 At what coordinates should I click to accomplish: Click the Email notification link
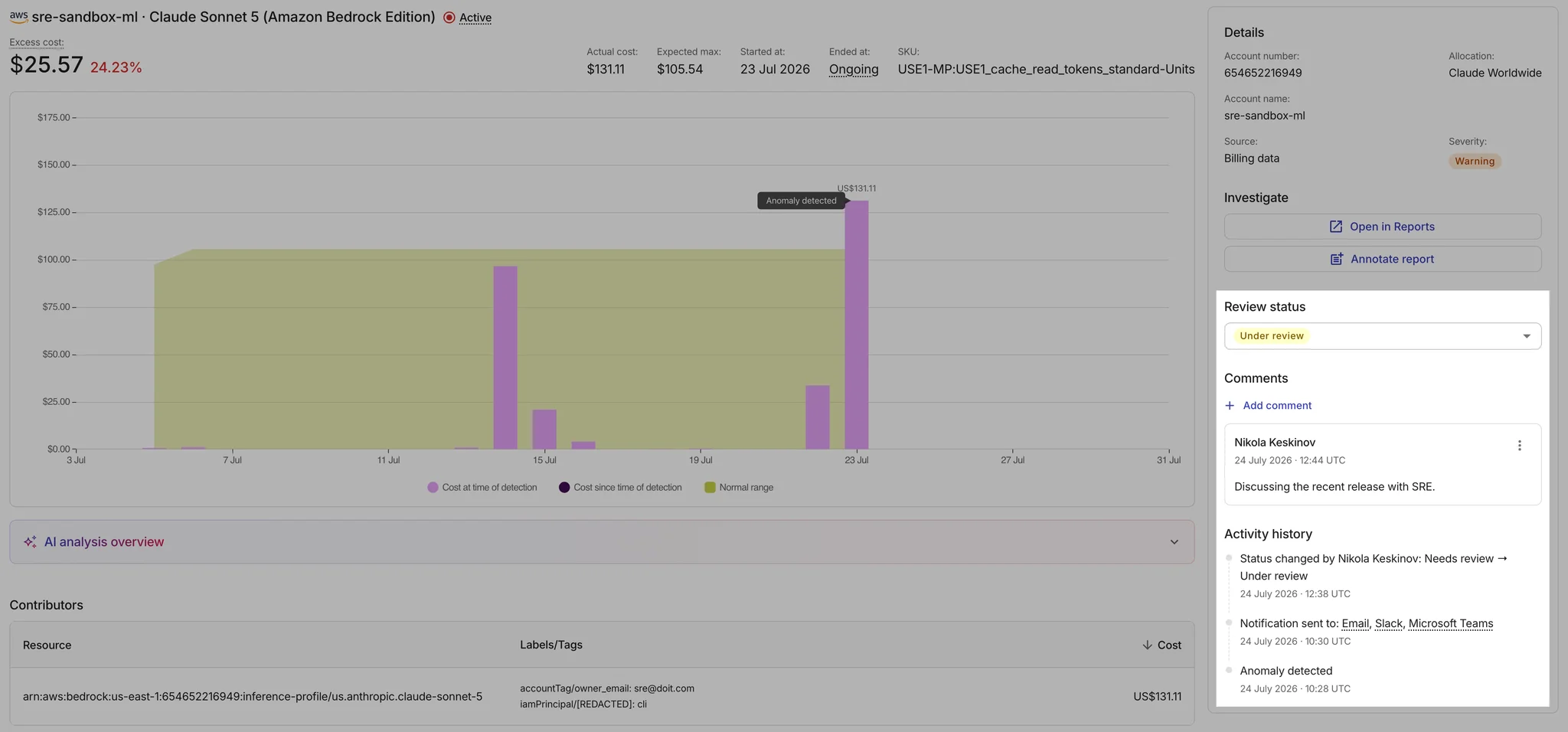click(x=1355, y=623)
